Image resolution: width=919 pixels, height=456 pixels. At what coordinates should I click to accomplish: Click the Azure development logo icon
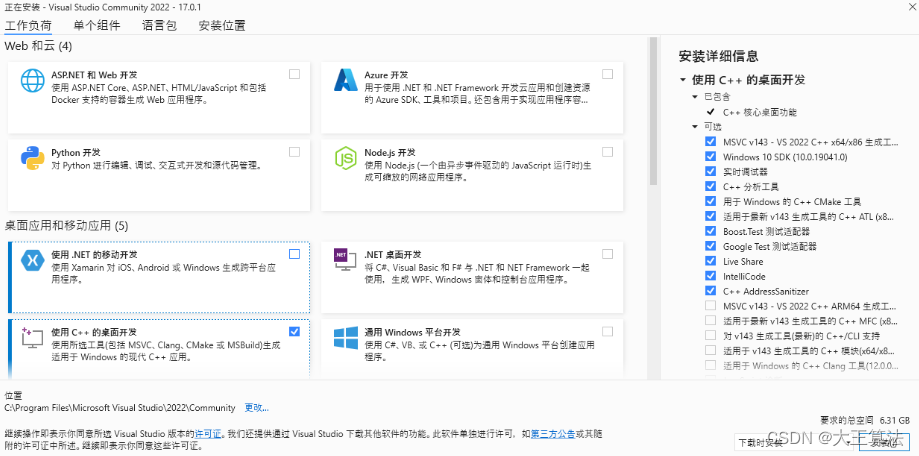pos(346,80)
